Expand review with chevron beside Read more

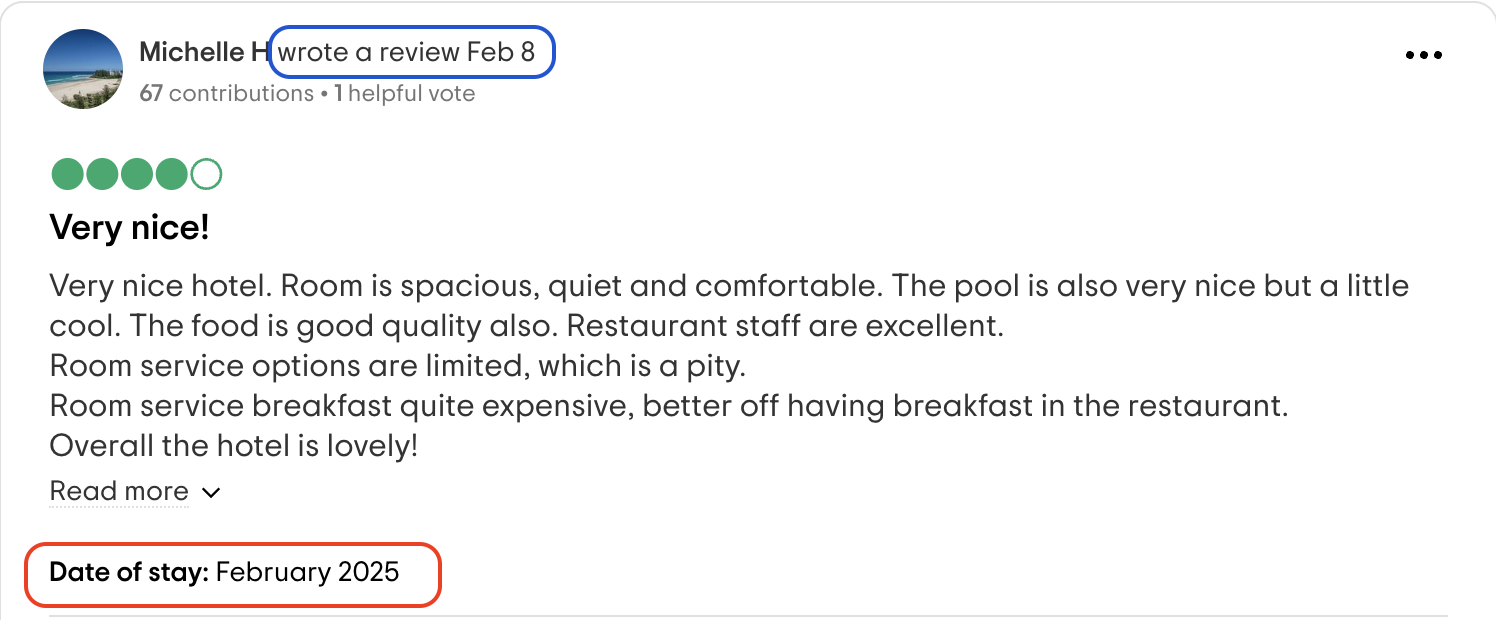click(210, 493)
